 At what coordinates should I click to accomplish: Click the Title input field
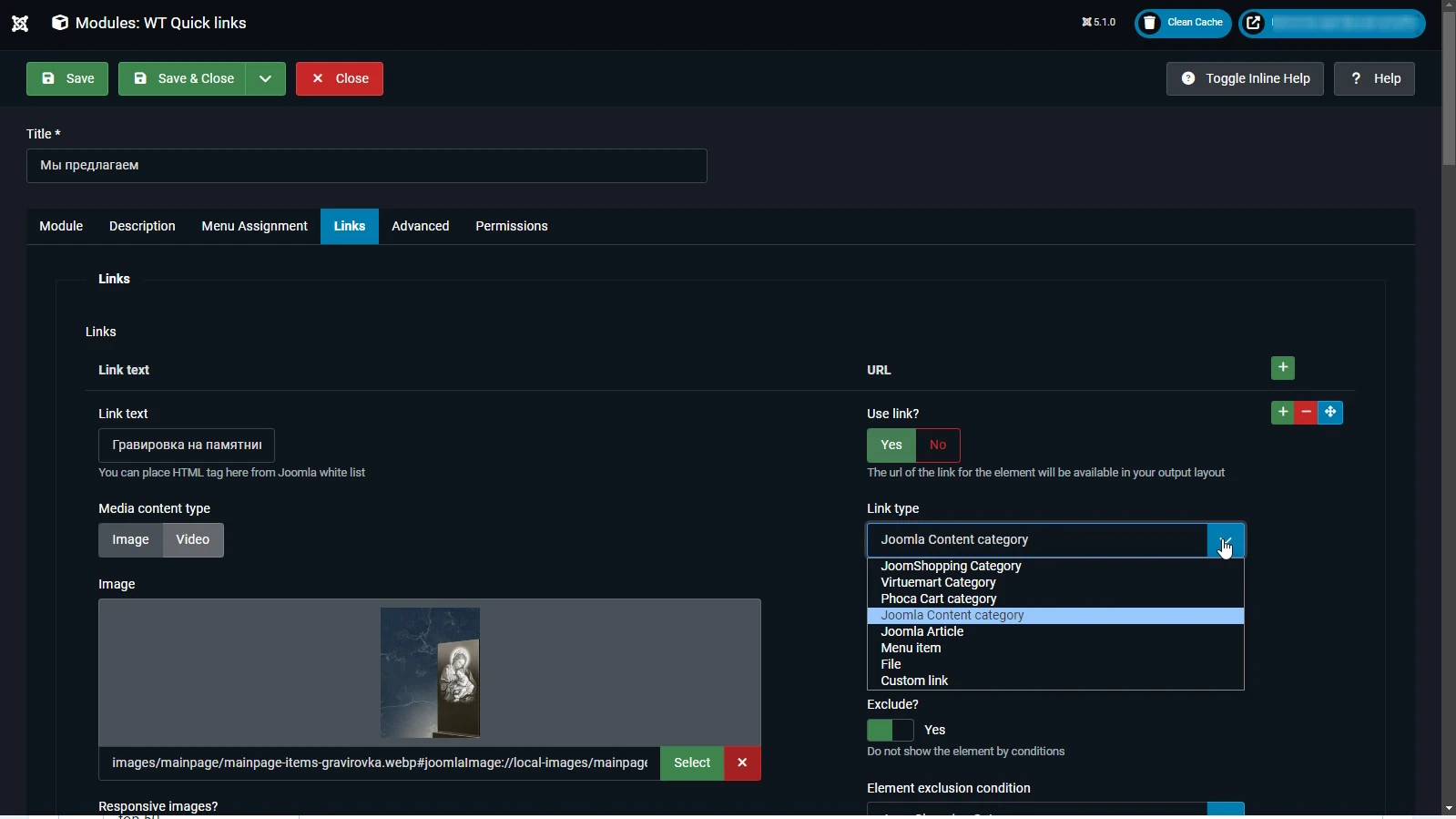pos(366,166)
